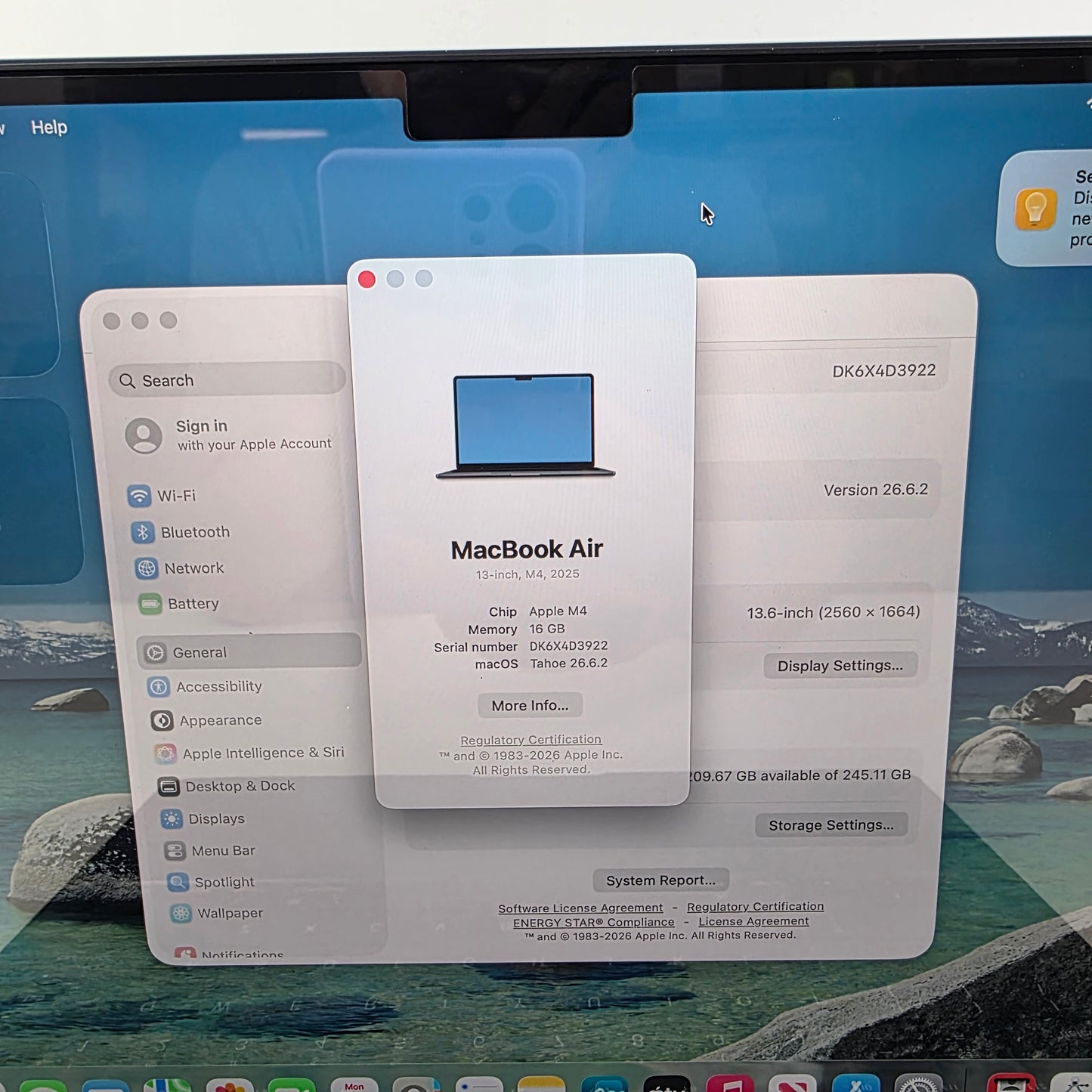The width and height of the screenshot is (1092, 1092).
Task: Open Regulatory Certification link in Settings window
Action: 755,907
